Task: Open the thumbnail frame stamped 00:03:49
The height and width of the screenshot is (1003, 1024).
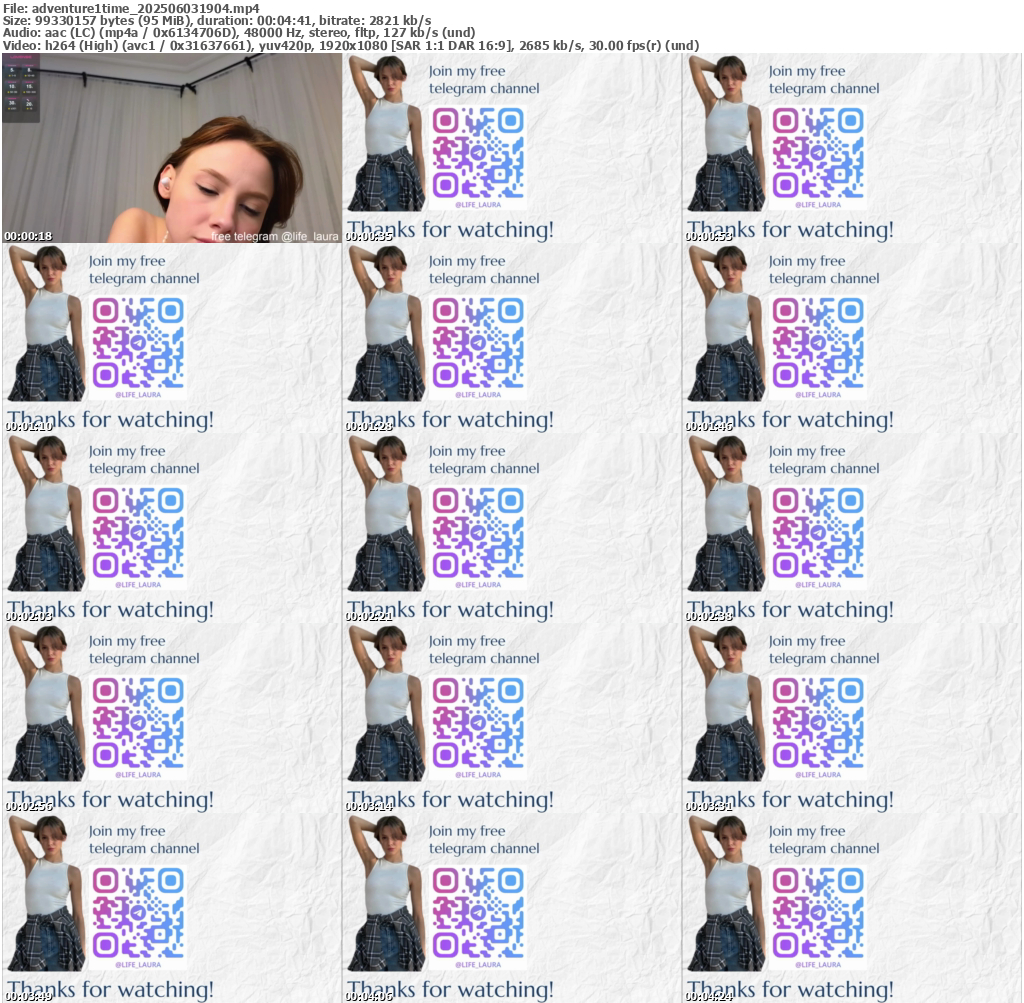Action: point(172,908)
